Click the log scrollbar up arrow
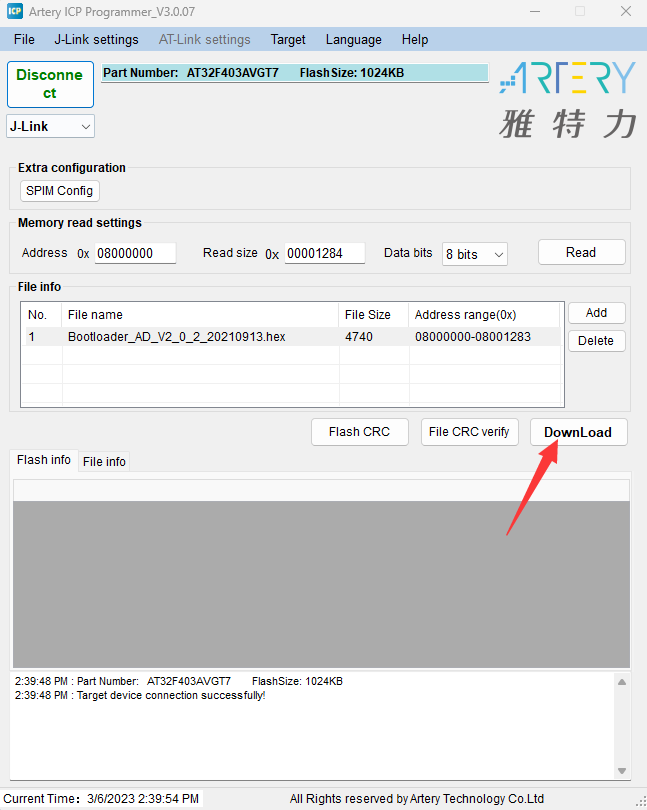Viewport: 647px width, 810px height. pyautogui.click(x=622, y=682)
